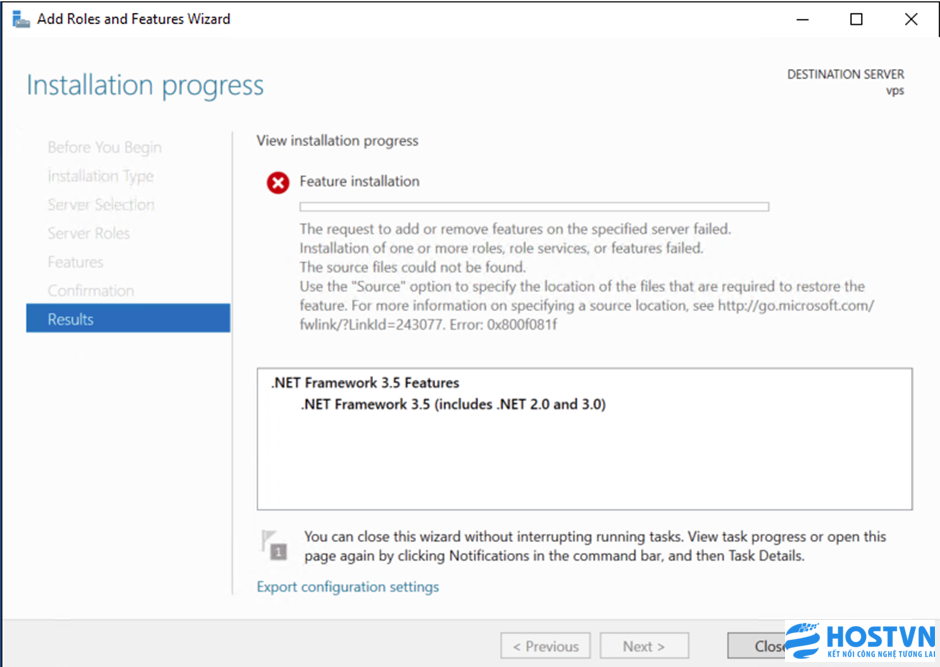The height and width of the screenshot is (667, 940).
Task: Click the Next button
Action: (x=644, y=647)
